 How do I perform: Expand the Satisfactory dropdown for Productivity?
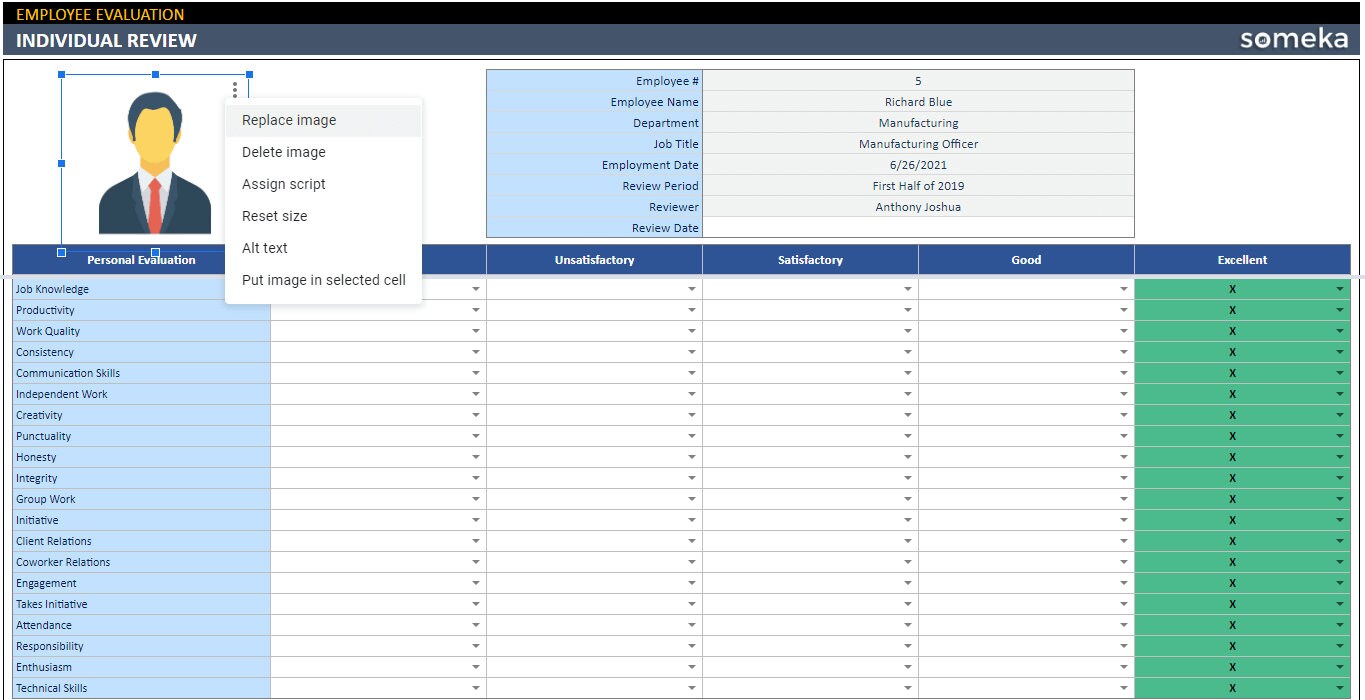910,310
